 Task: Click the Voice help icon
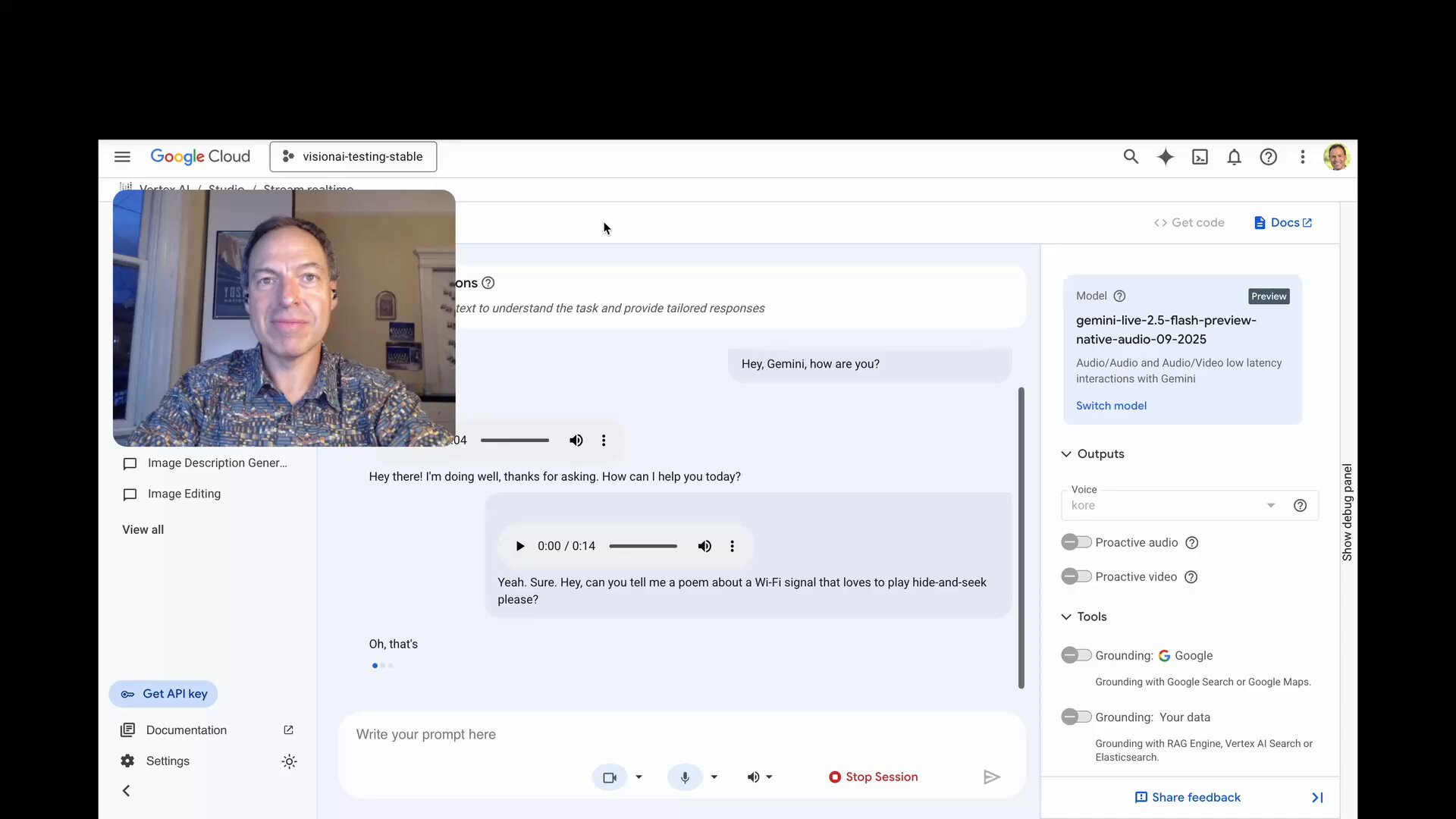pyautogui.click(x=1300, y=505)
